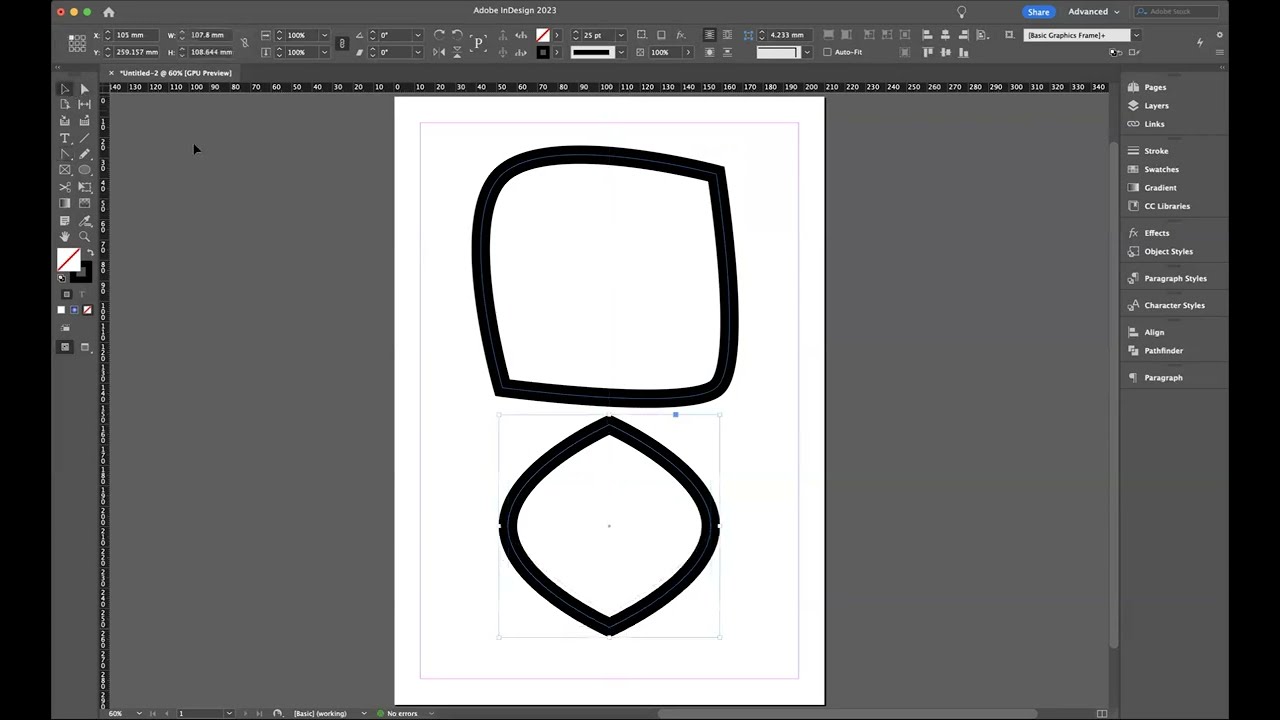Select the Scissors tool
Screen dimensions: 1280x720
point(65,187)
